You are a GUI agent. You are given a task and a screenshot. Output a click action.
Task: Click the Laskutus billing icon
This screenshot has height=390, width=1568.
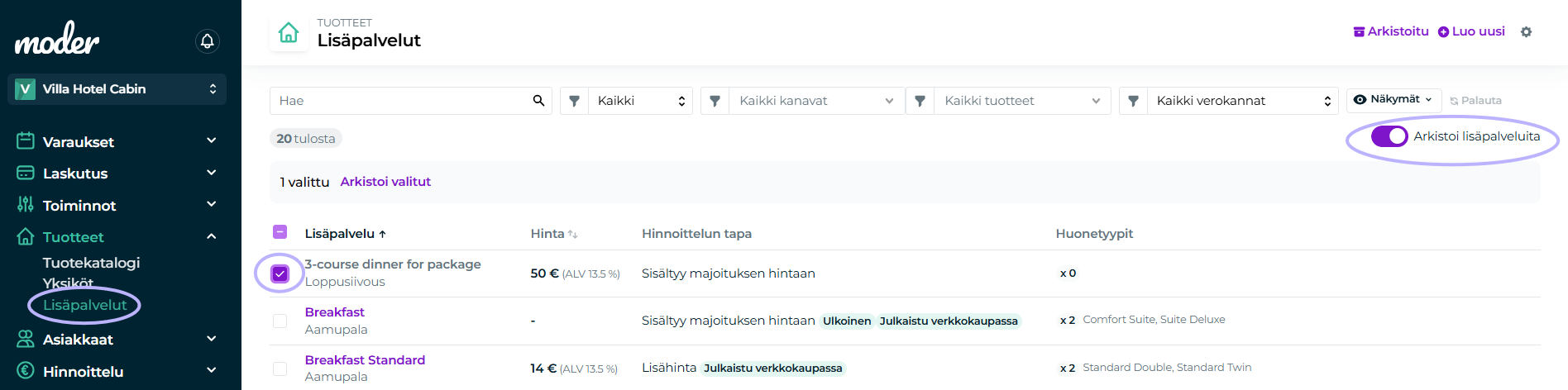tap(26, 174)
